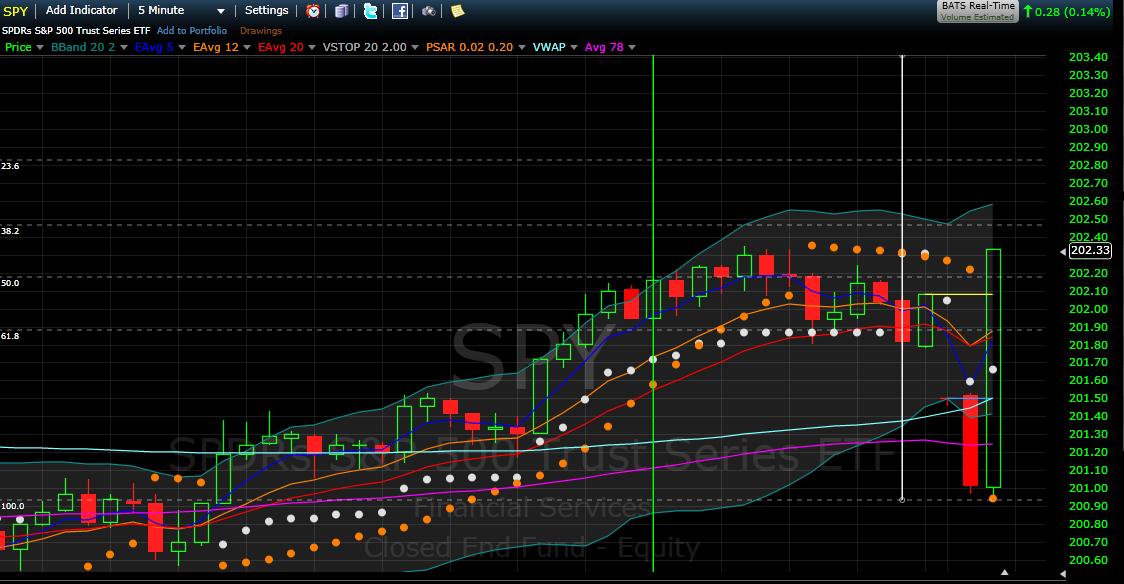Click the 203.40 price axis label
This screenshot has height=584, width=1124.
point(1088,57)
